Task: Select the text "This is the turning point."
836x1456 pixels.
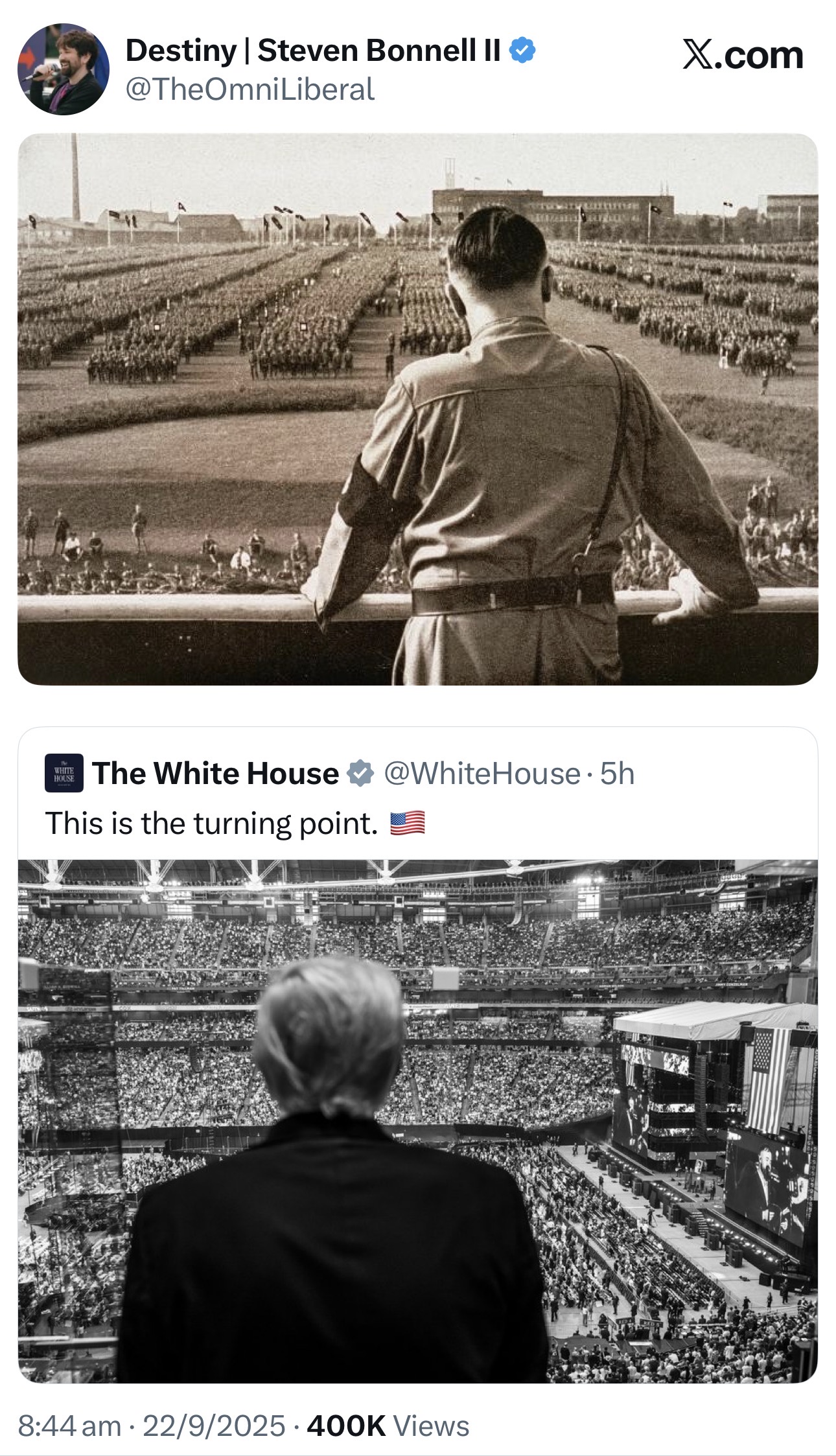Action: pyautogui.click(x=211, y=824)
